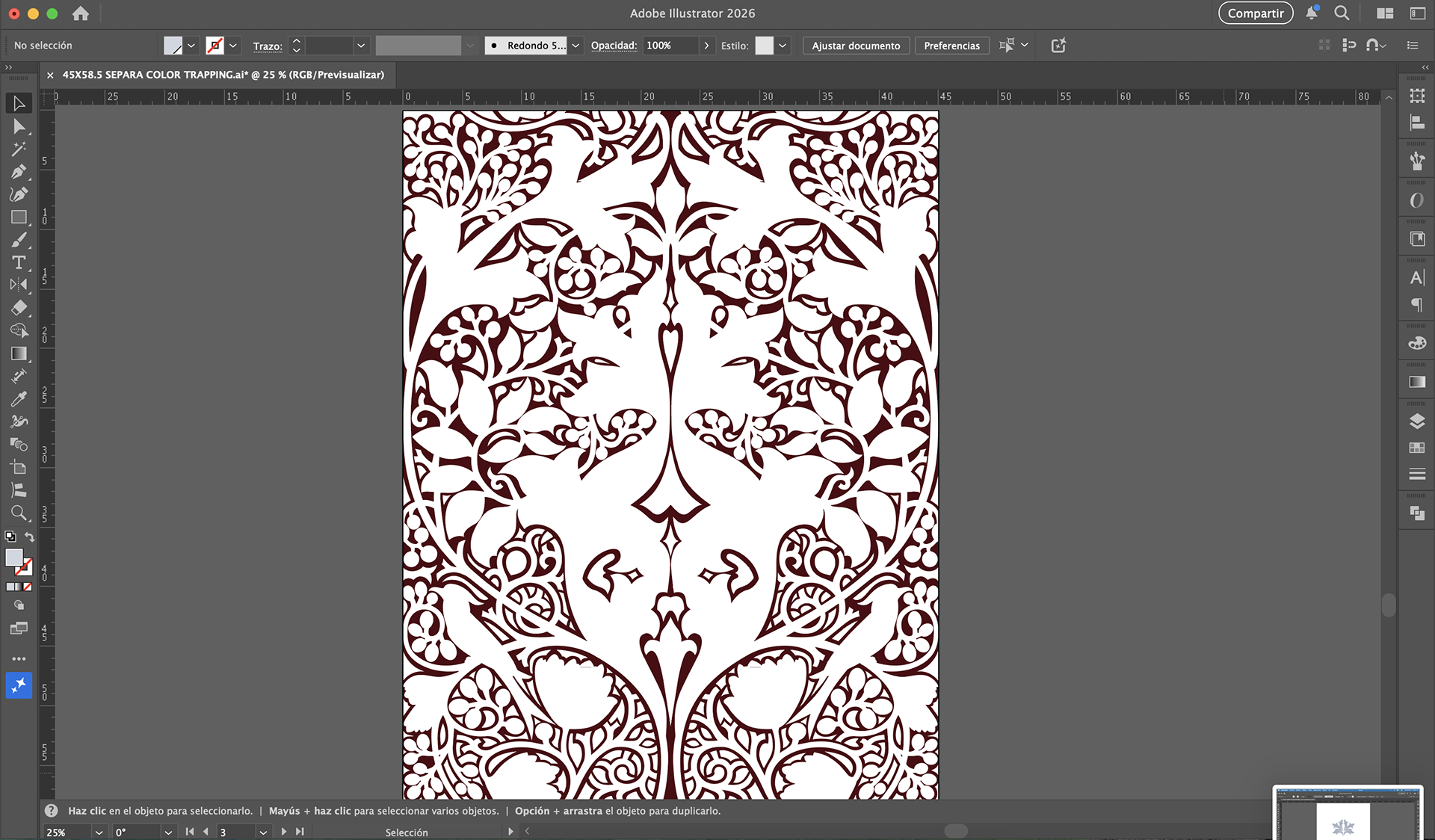Click the Compartir button
Screen dimensions: 1435x840
point(1255,13)
